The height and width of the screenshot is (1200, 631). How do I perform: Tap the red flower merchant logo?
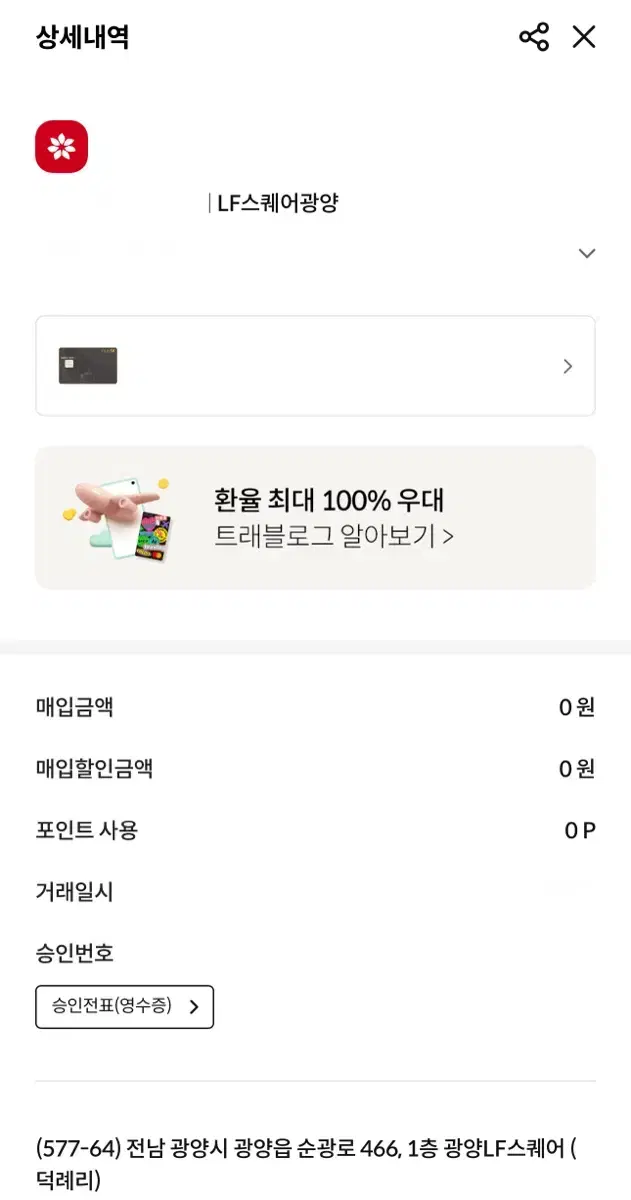pyautogui.click(x=62, y=147)
